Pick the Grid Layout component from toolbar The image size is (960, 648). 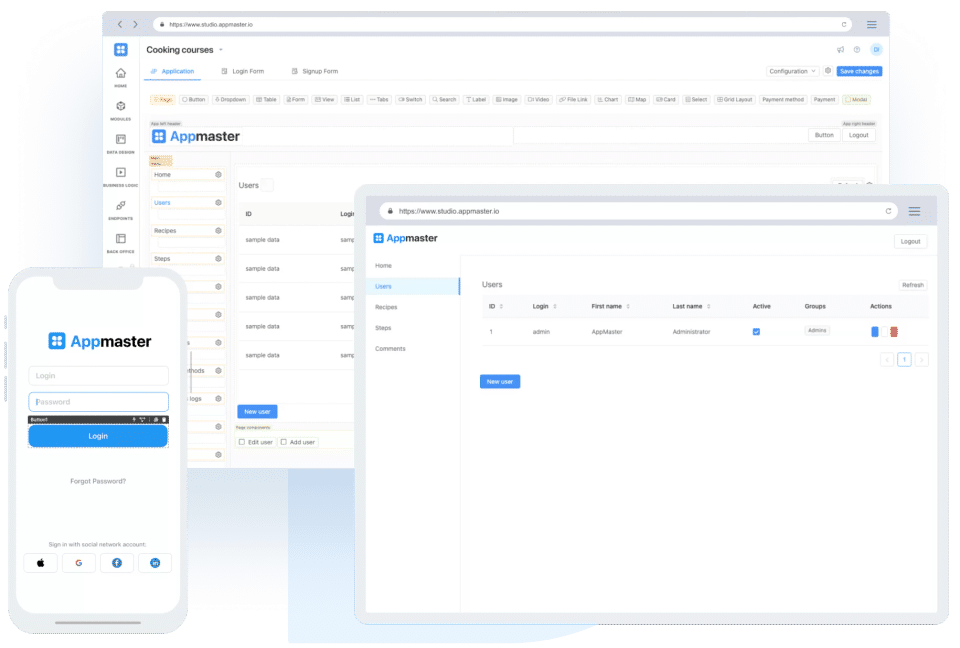click(735, 99)
